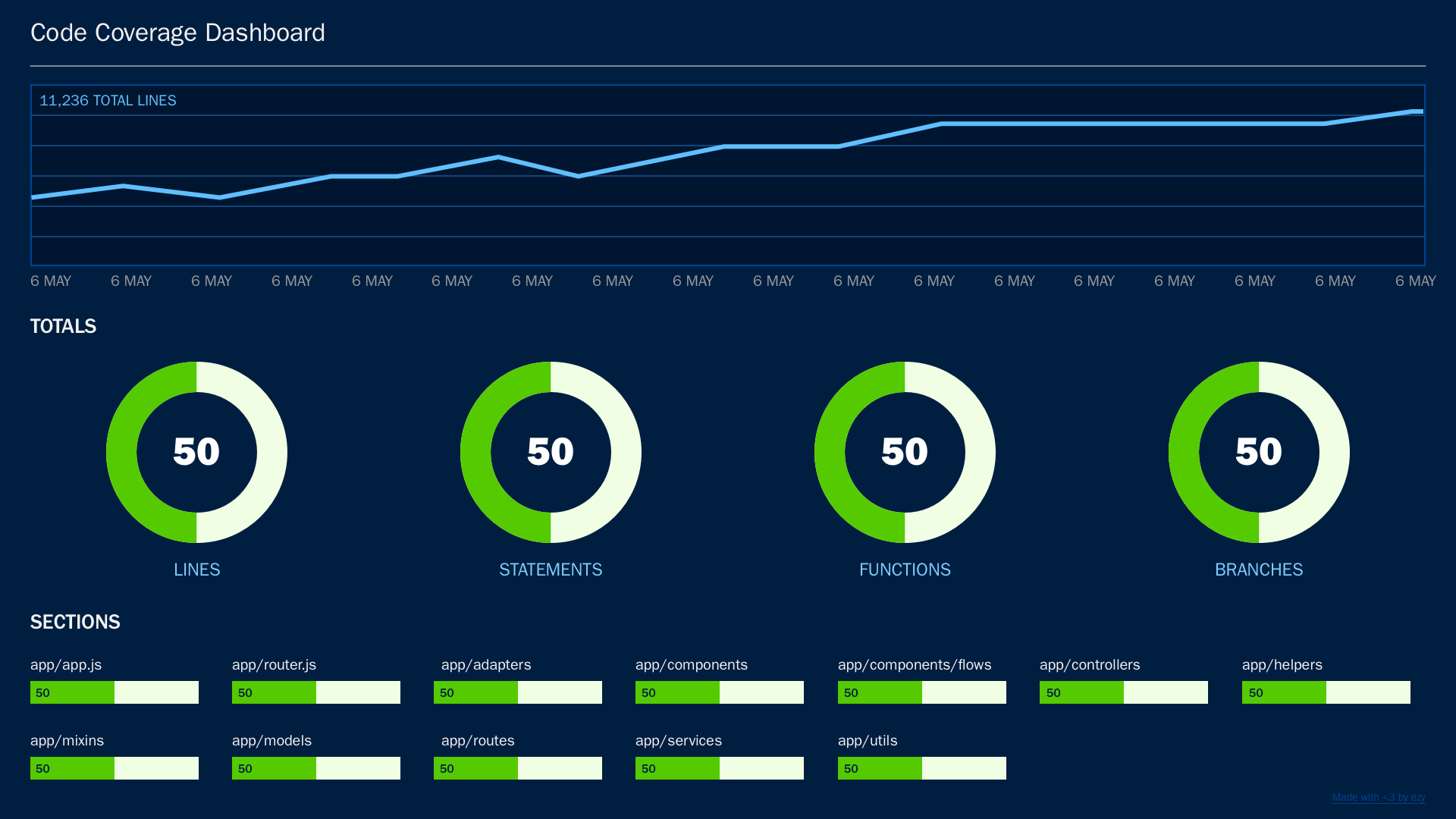The width and height of the screenshot is (1456, 819).
Task: Click the FUNCTIONS coverage ring
Action: pos(905,452)
